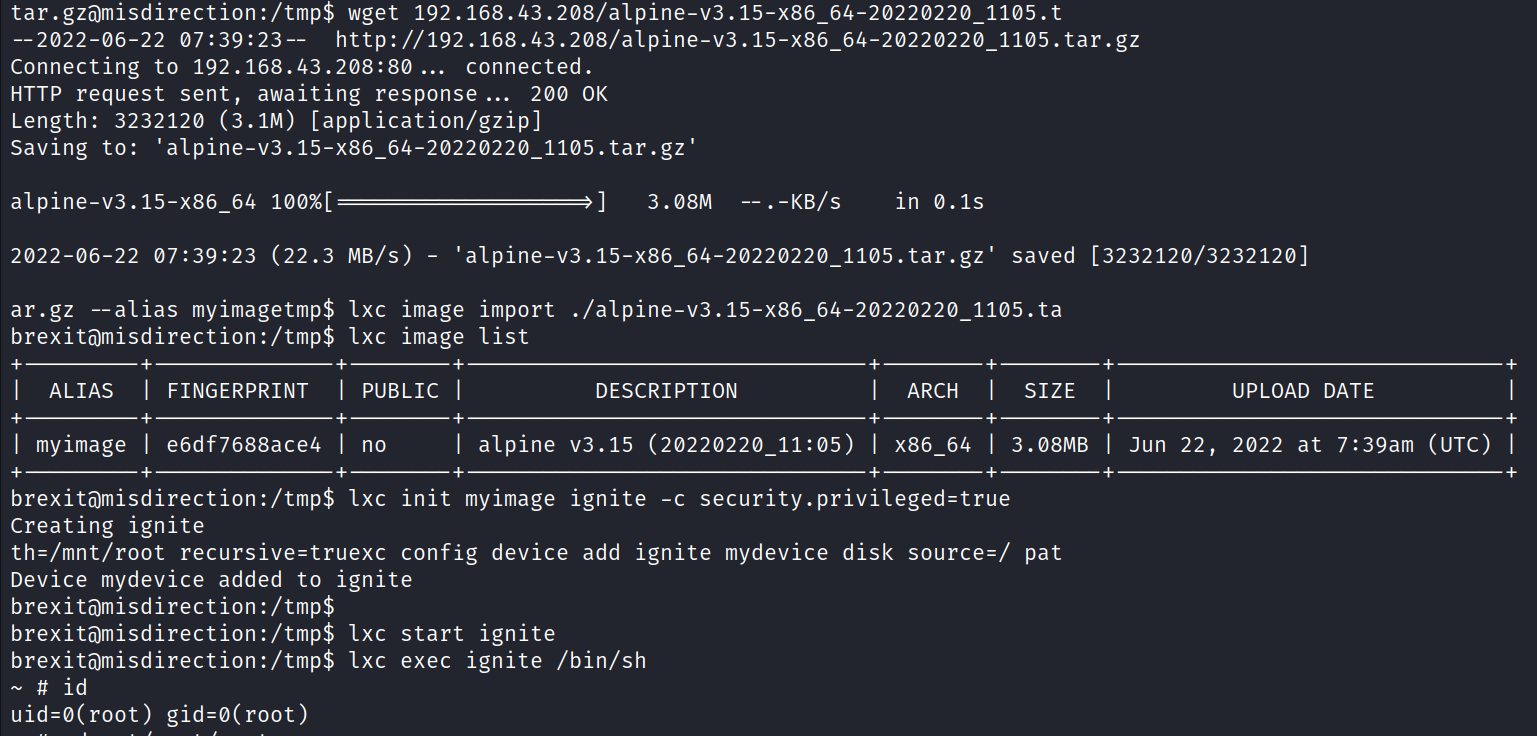Select the ARCH column header
Image resolution: width=1537 pixels, height=736 pixels.
tap(932, 391)
